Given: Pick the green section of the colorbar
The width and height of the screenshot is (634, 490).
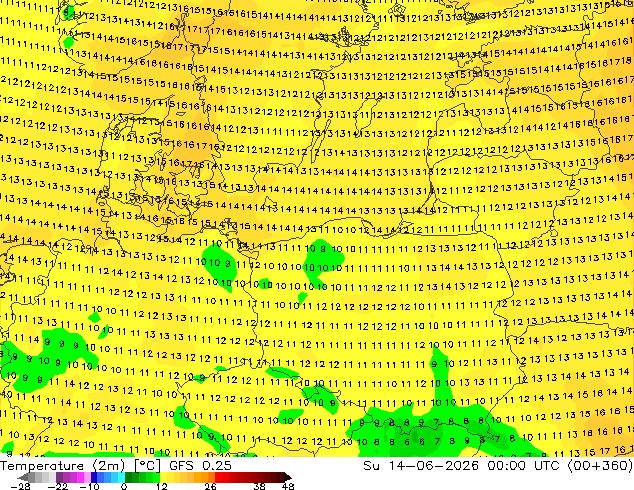Looking at the screenshot, I should click(142, 477).
